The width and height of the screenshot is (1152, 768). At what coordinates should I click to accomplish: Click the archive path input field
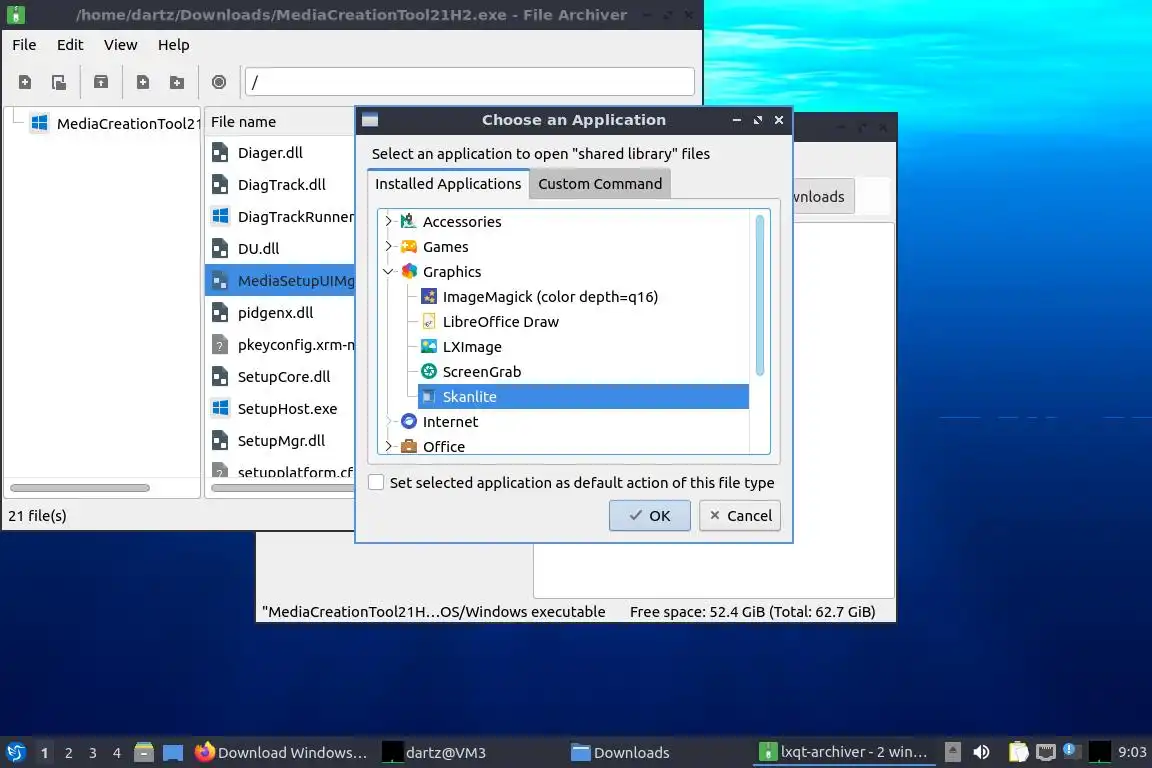469,82
